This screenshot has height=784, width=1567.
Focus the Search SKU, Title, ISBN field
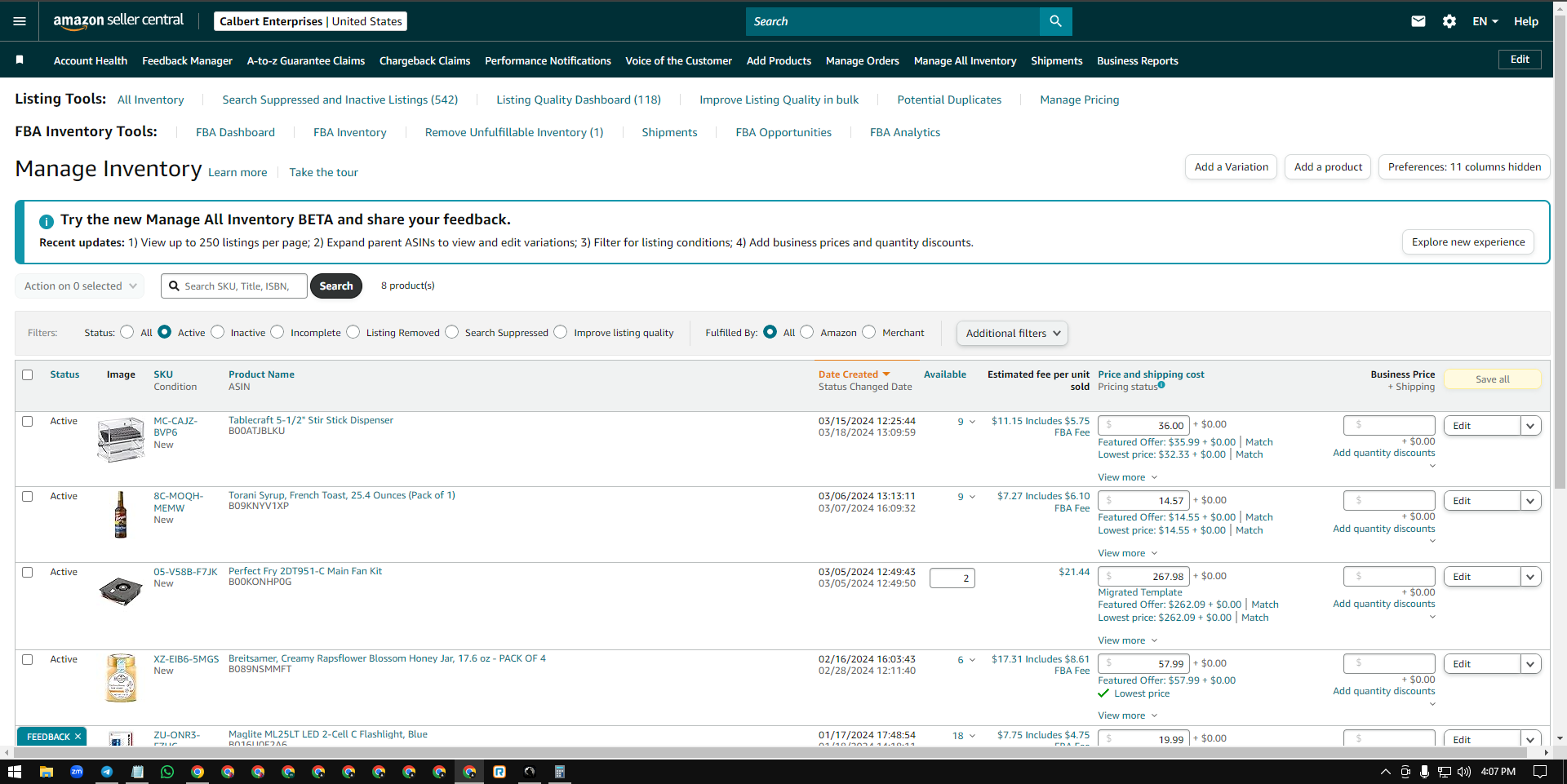(x=234, y=286)
